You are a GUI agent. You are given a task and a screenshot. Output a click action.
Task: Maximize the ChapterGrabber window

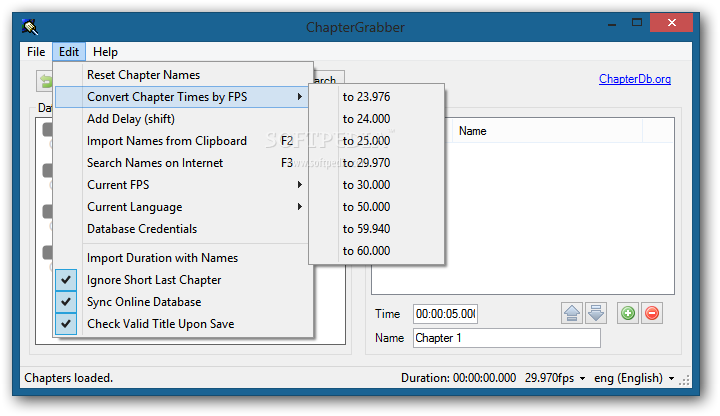pos(637,22)
